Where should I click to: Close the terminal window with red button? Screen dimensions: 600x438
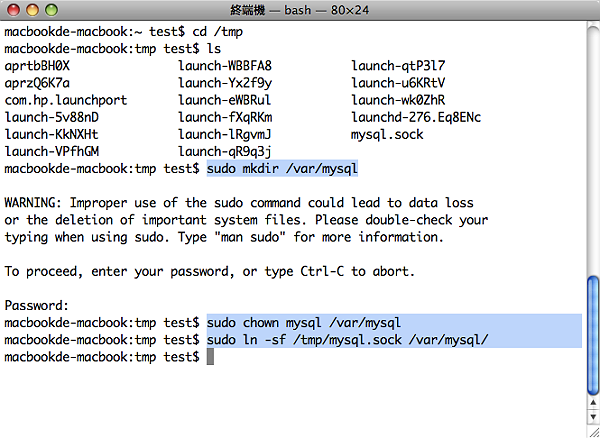[x=14, y=10]
